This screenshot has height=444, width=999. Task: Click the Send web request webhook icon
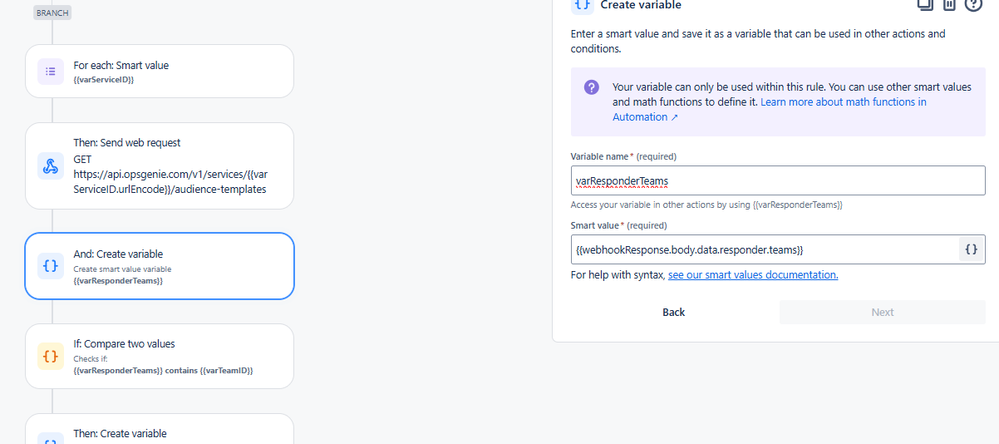tap(50, 166)
